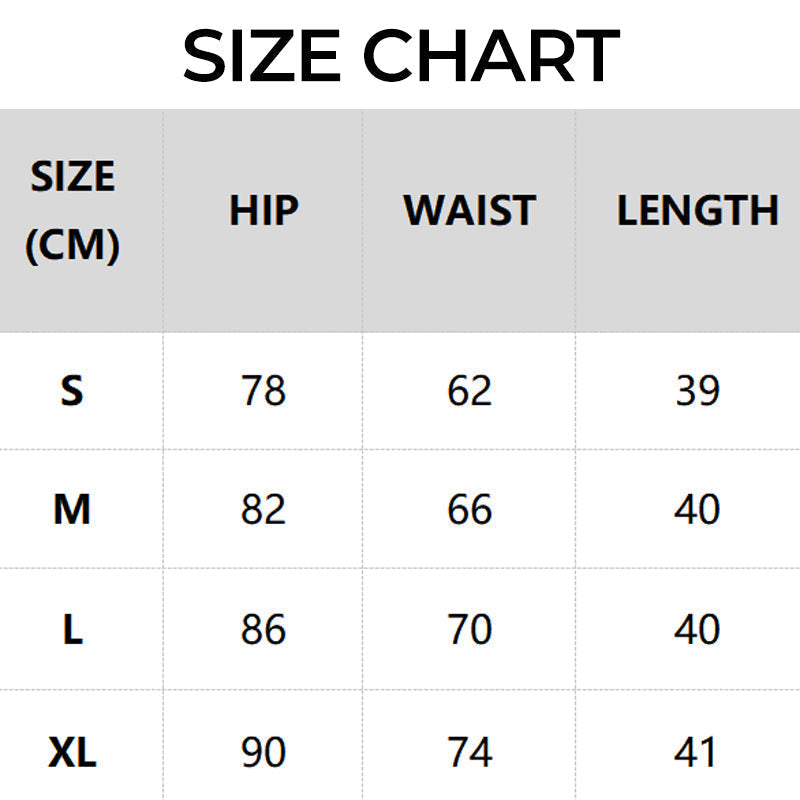Click length value 40 in L row
Screen dimensions: 800x800
(697, 630)
